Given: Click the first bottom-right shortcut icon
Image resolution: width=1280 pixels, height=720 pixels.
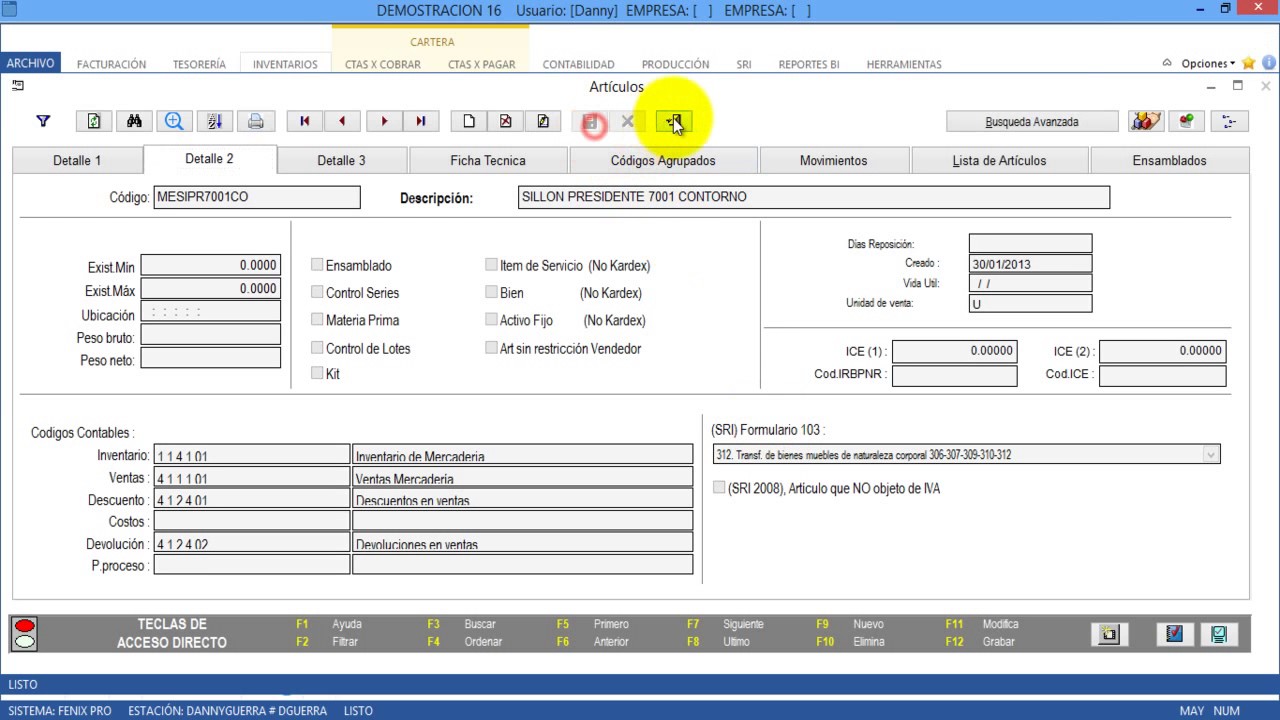Looking at the screenshot, I should (1109, 634).
